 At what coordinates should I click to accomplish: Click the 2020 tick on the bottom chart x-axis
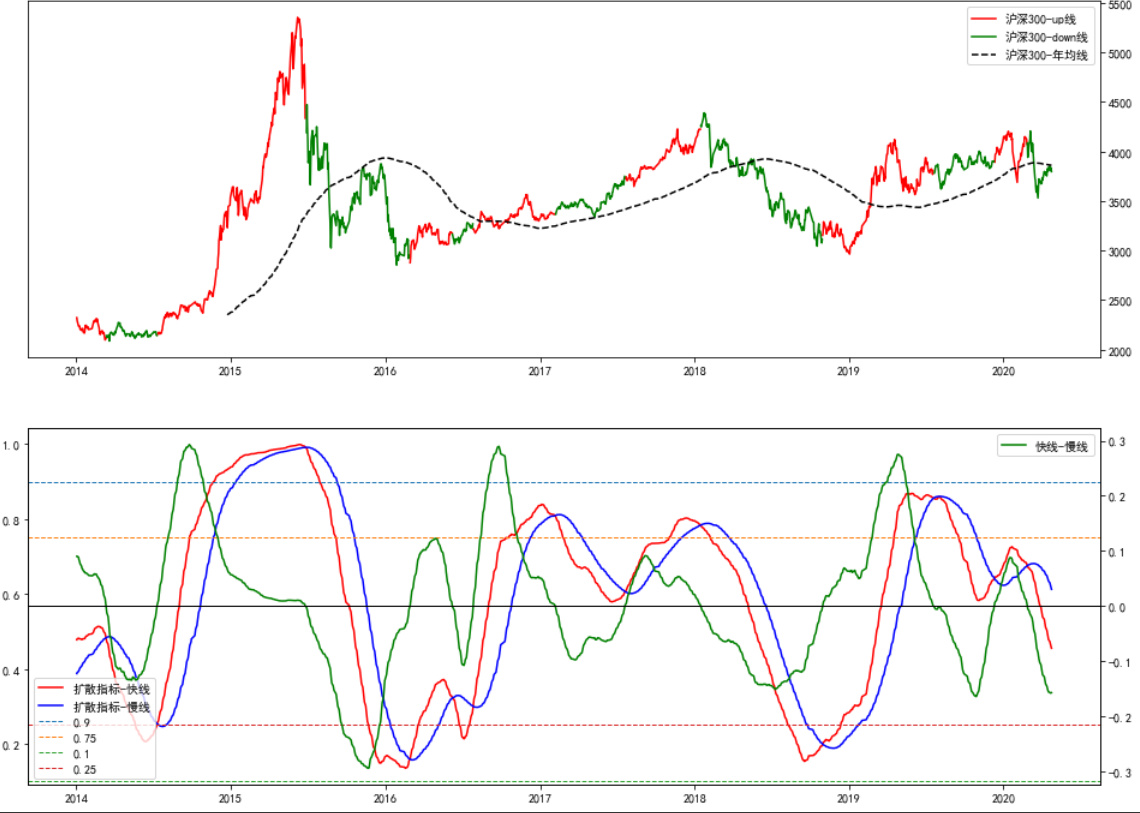1003,799
